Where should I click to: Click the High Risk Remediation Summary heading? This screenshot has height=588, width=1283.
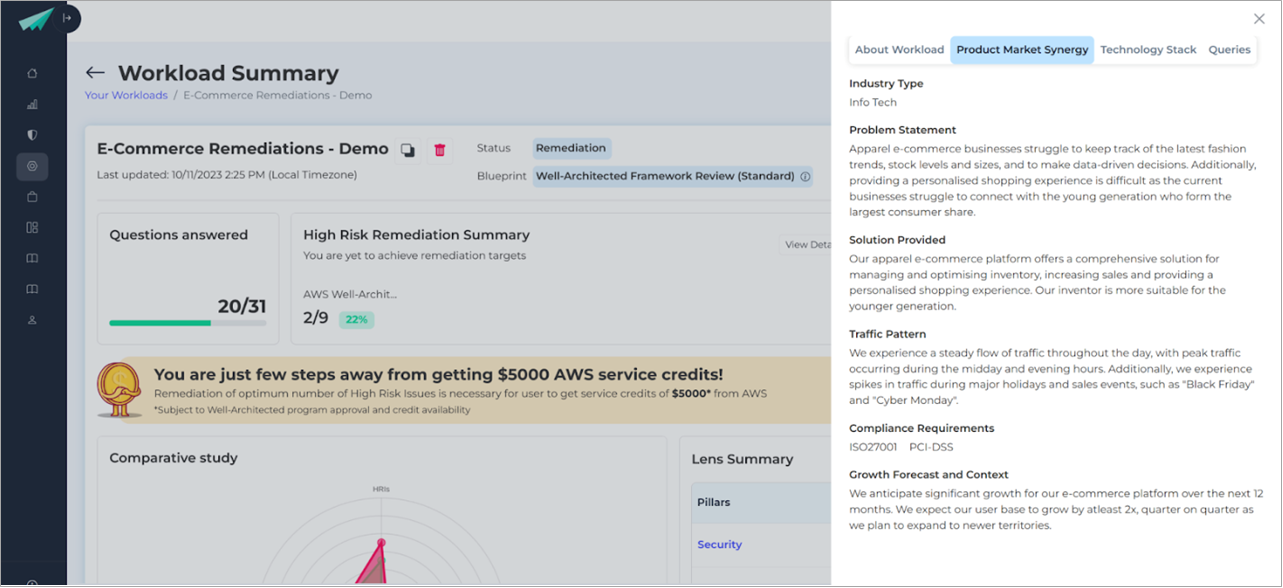pyautogui.click(x=416, y=235)
